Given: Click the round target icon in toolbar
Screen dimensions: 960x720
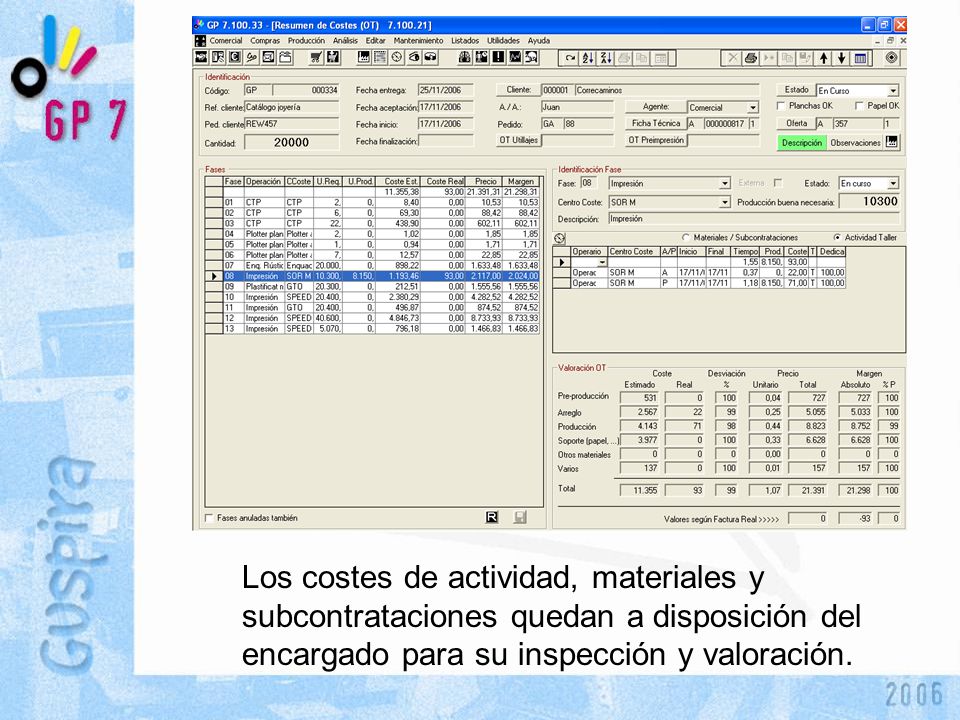Looking at the screenshot, I should 891,58.
